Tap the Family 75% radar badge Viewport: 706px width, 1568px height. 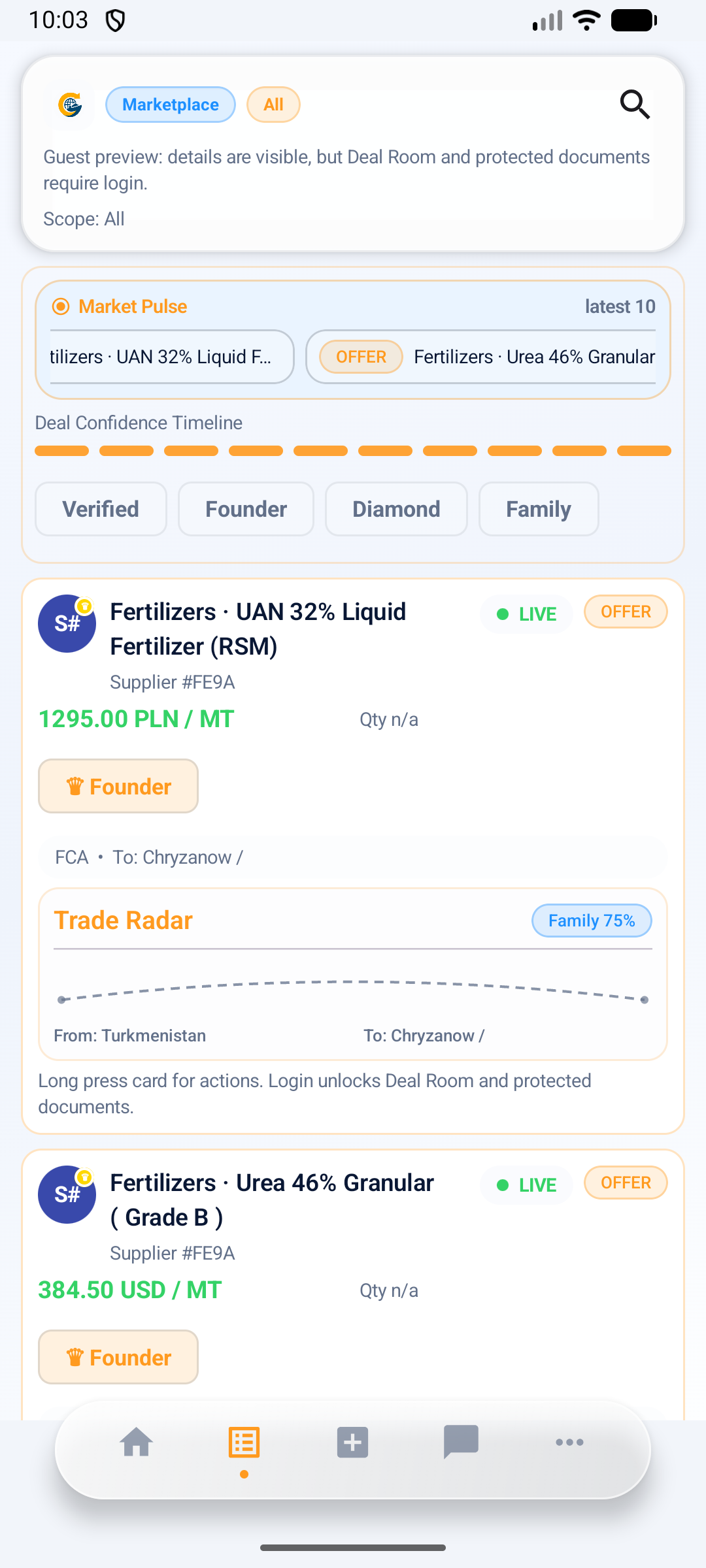point(592,921)
